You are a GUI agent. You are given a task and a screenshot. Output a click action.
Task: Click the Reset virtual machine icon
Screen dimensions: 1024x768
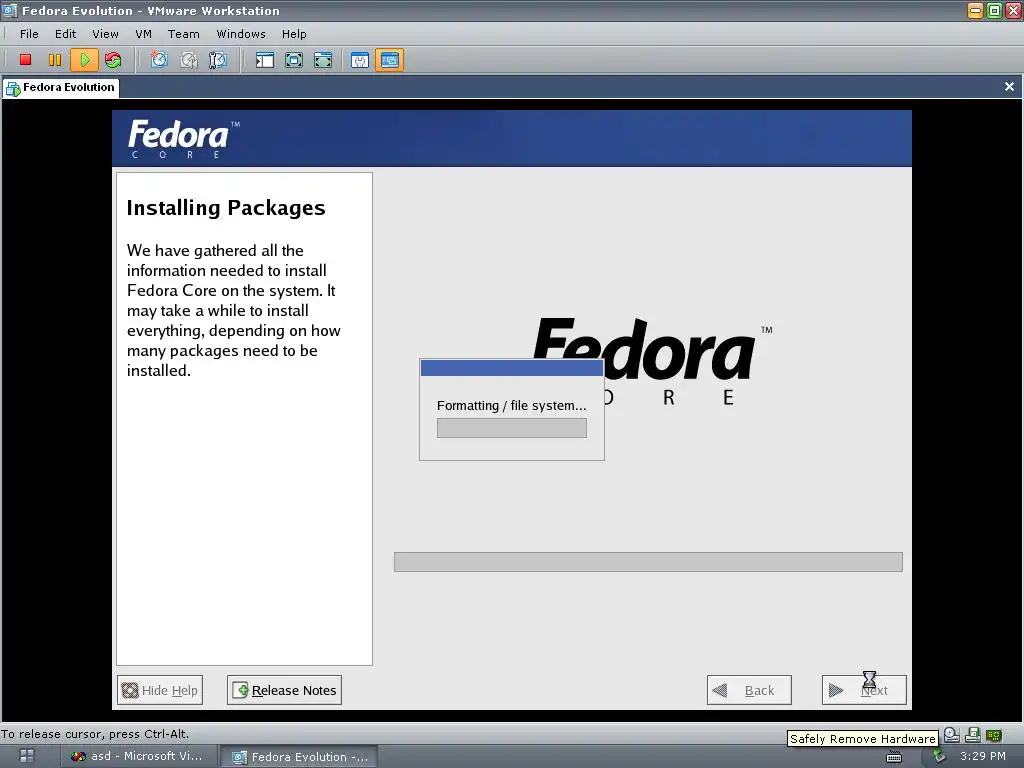[113, 60]
